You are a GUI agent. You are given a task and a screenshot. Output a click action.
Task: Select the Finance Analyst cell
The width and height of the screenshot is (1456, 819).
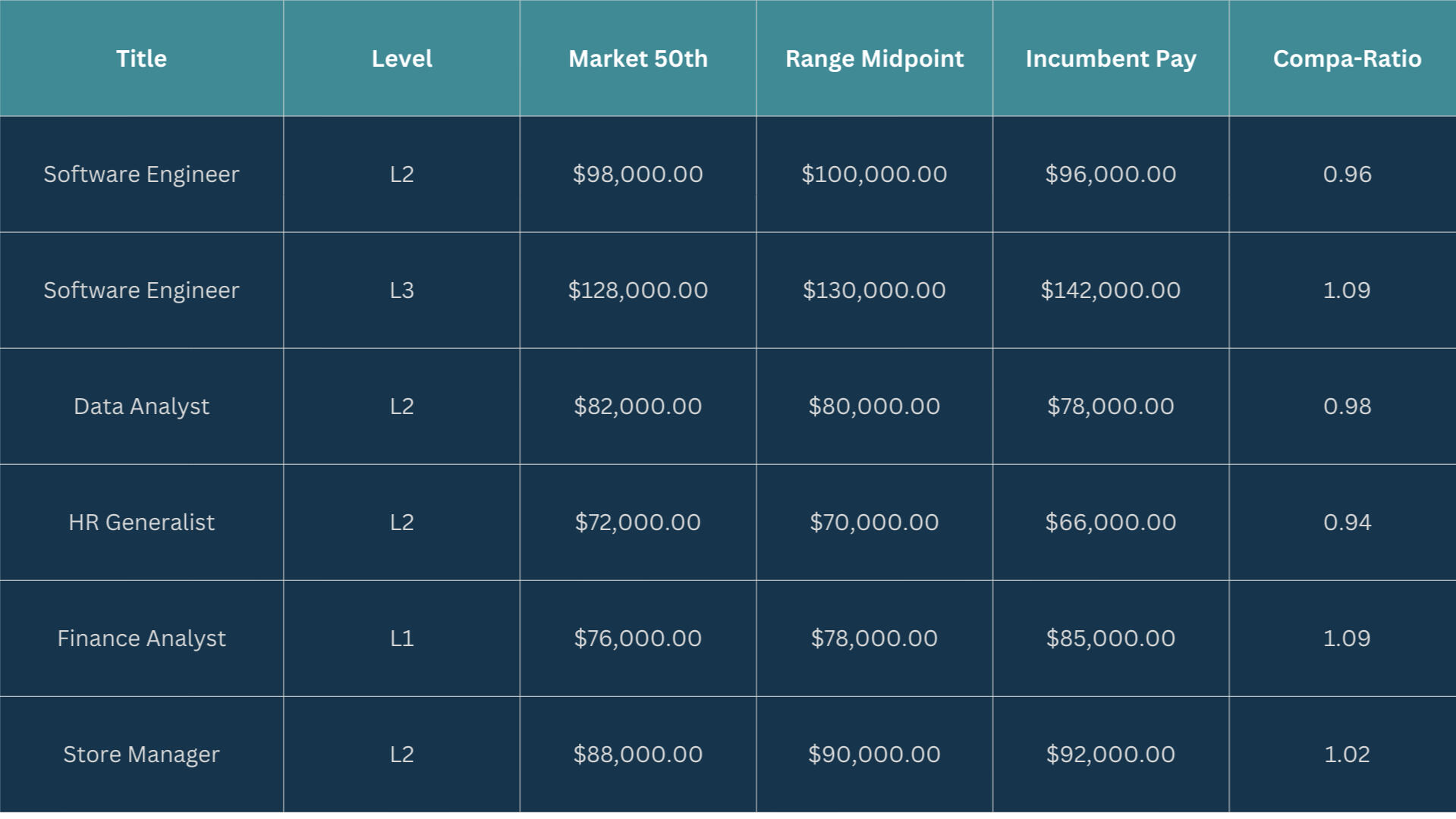coord(141,639)
